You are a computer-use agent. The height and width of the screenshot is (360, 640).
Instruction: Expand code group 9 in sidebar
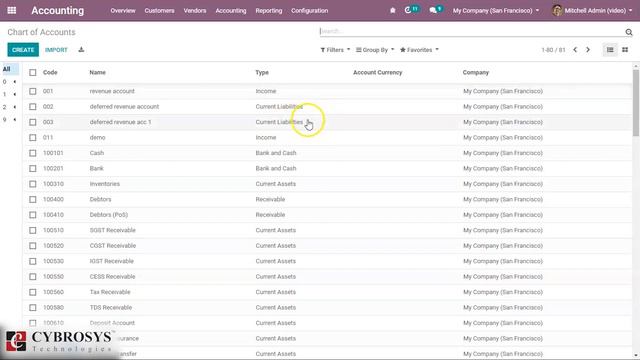tap(9, 120)
